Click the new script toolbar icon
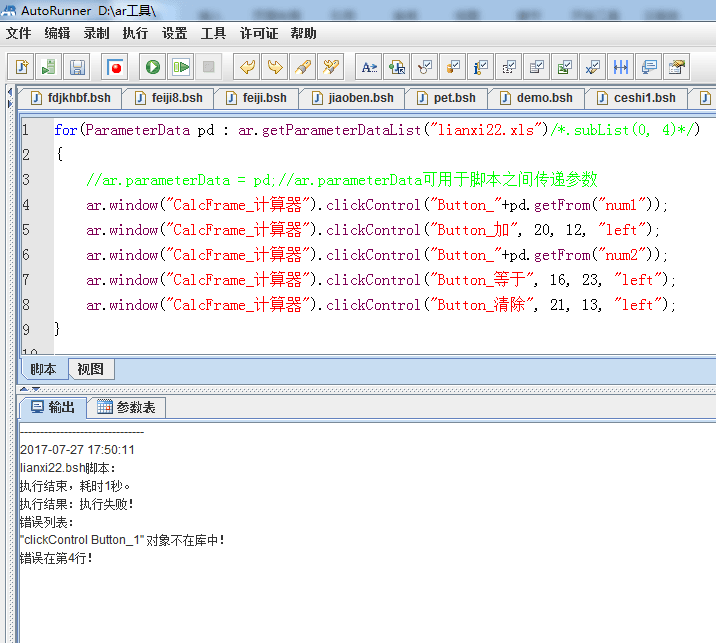This screenshot has height=643, width=716. 21,67
